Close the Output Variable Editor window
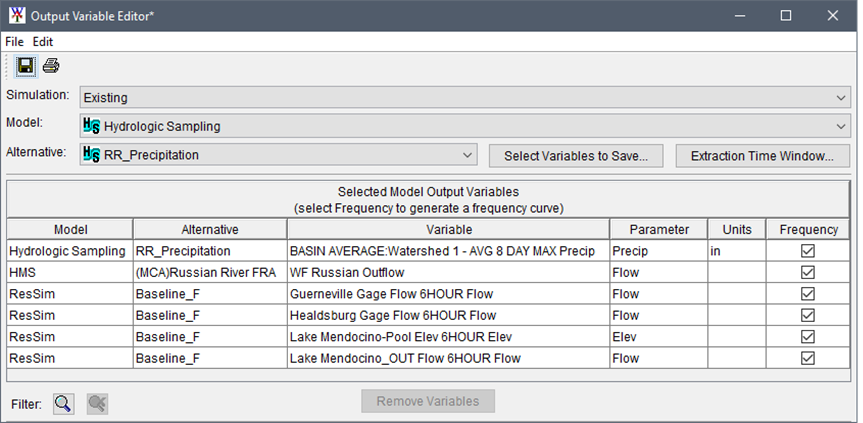 click(x=832, y=15)
